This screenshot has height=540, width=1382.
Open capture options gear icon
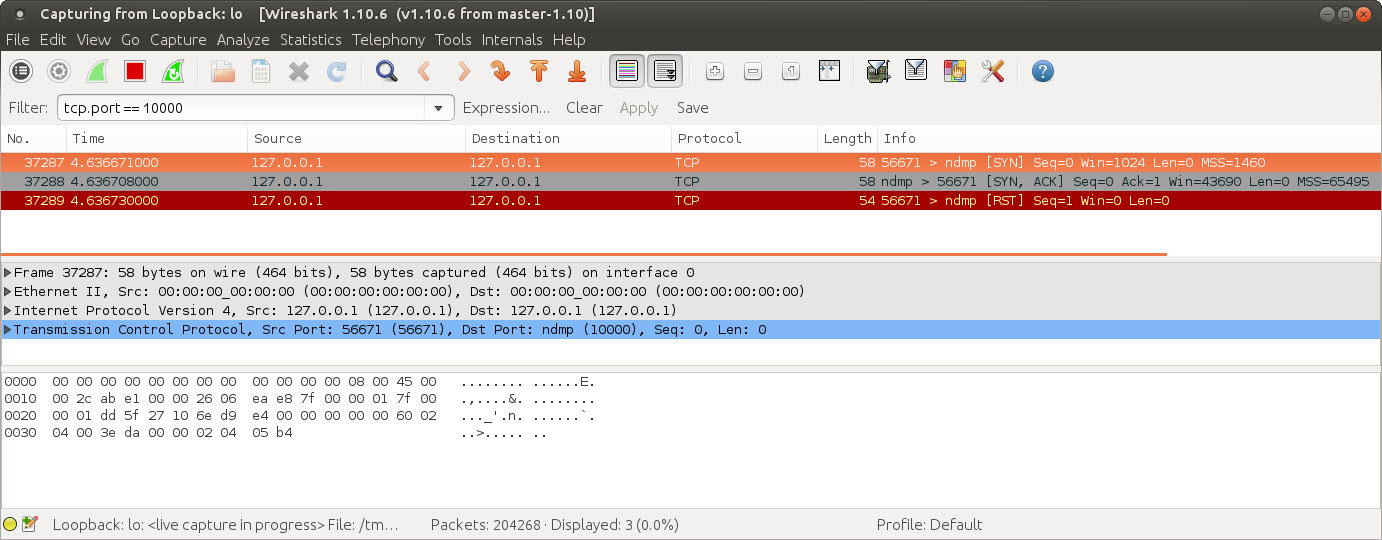pos(59,71)
